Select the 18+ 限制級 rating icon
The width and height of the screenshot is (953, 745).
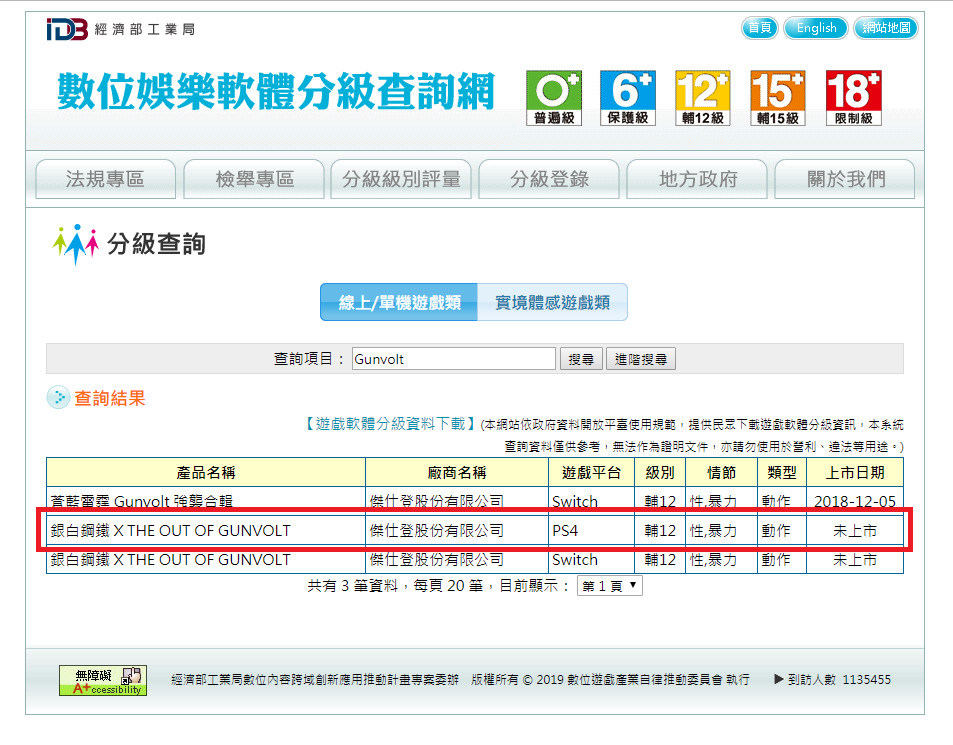[853, 98]
